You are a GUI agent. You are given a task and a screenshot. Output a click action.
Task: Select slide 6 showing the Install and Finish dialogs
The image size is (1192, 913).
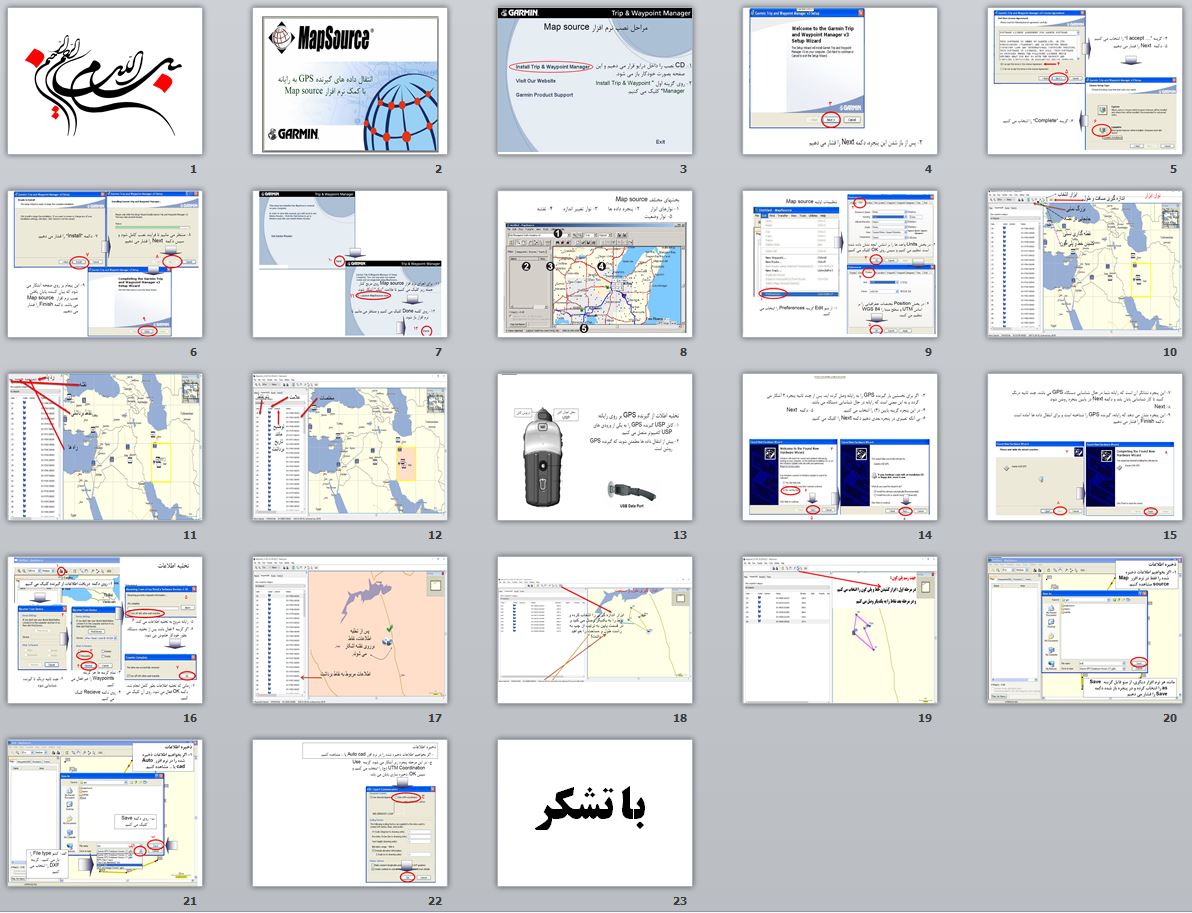(x=105, y=264)
